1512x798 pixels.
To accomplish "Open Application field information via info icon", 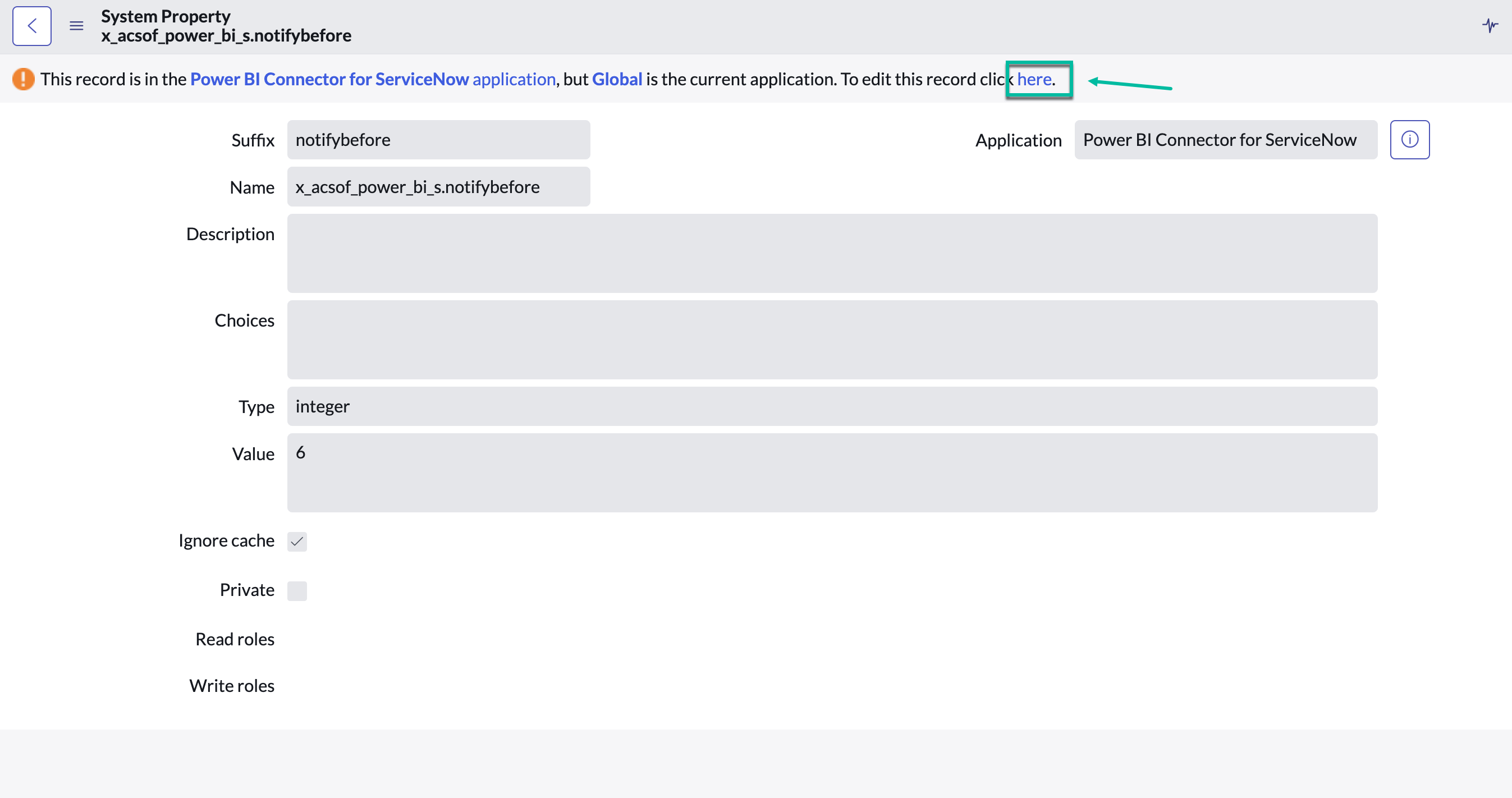I will point(1409,140).
